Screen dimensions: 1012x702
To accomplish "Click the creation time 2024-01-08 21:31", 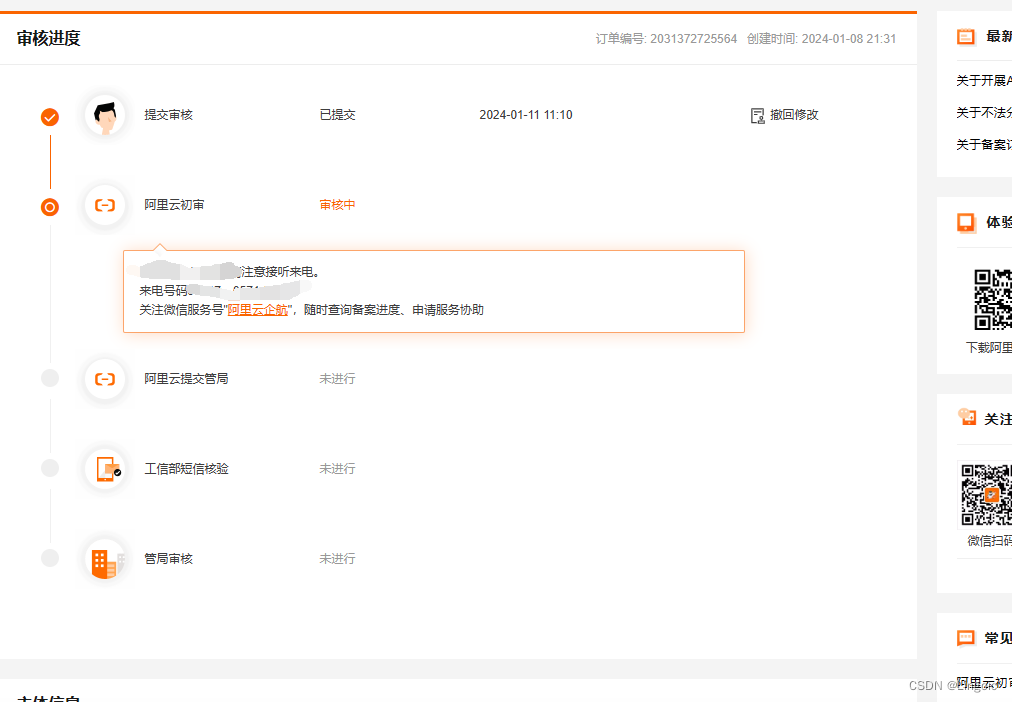I will point(849,39).
